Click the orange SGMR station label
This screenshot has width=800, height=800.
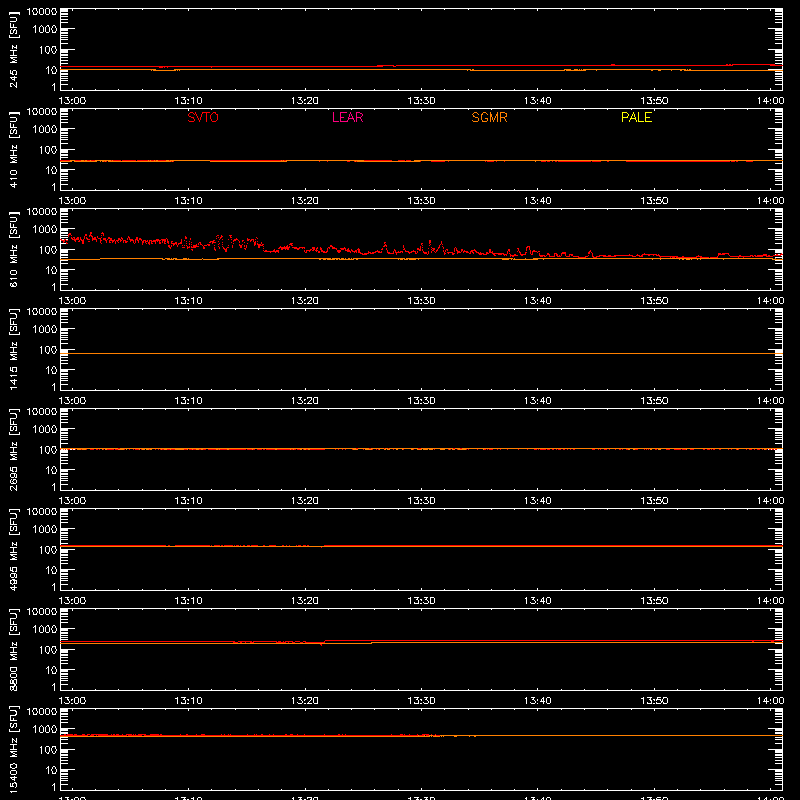click(x=489, y=117)
